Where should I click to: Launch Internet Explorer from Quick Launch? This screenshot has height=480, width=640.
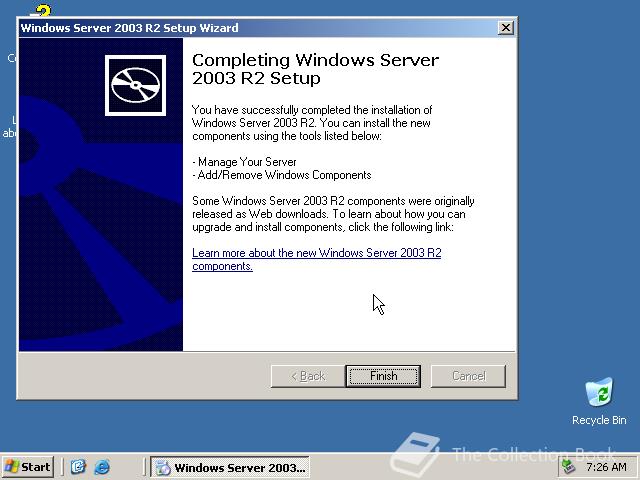pos(102,467)
